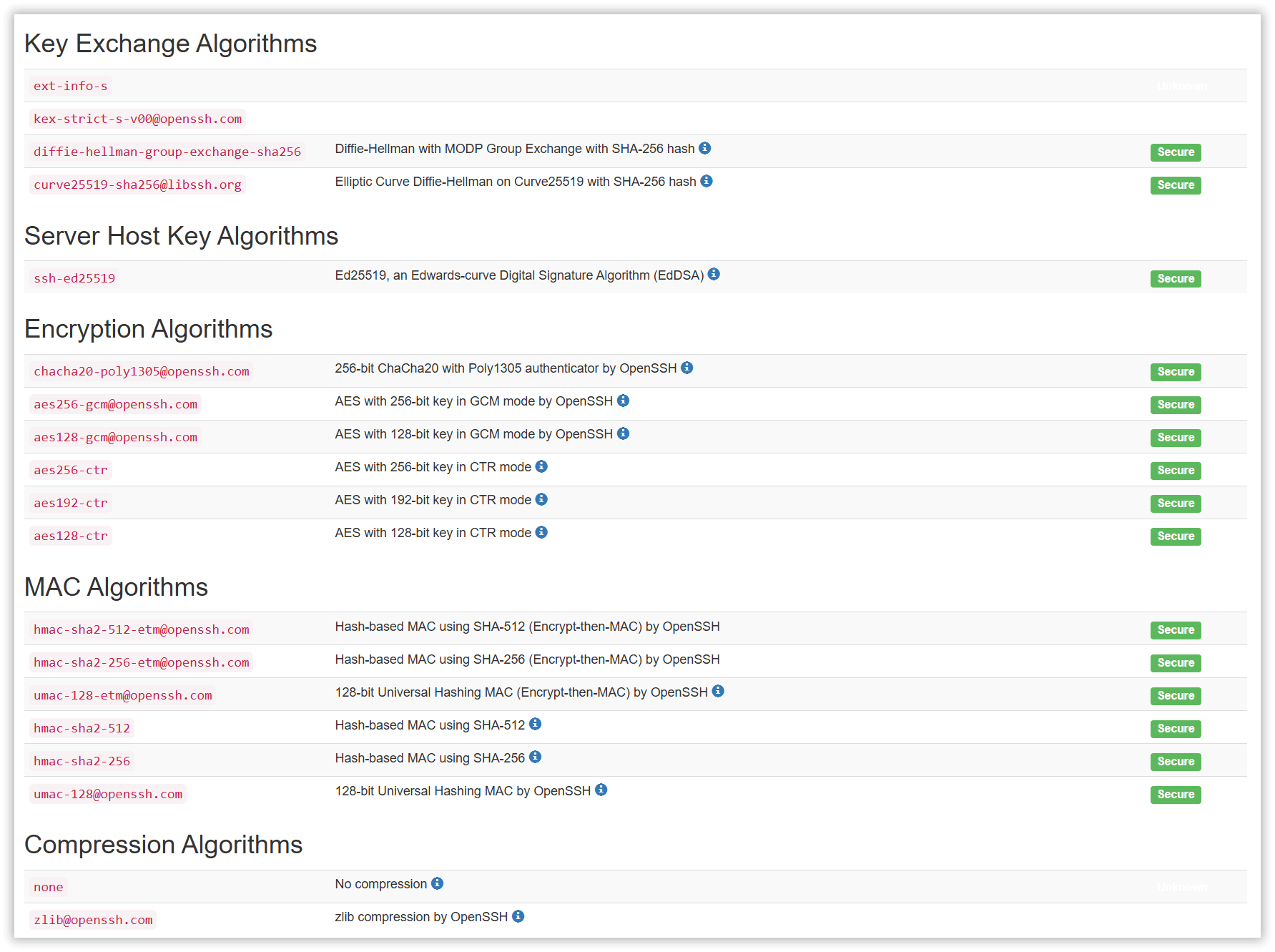Click info icon for AES 256-bit GCM mode
Viewport: 1275px width, 952px height.
point(623,401)
